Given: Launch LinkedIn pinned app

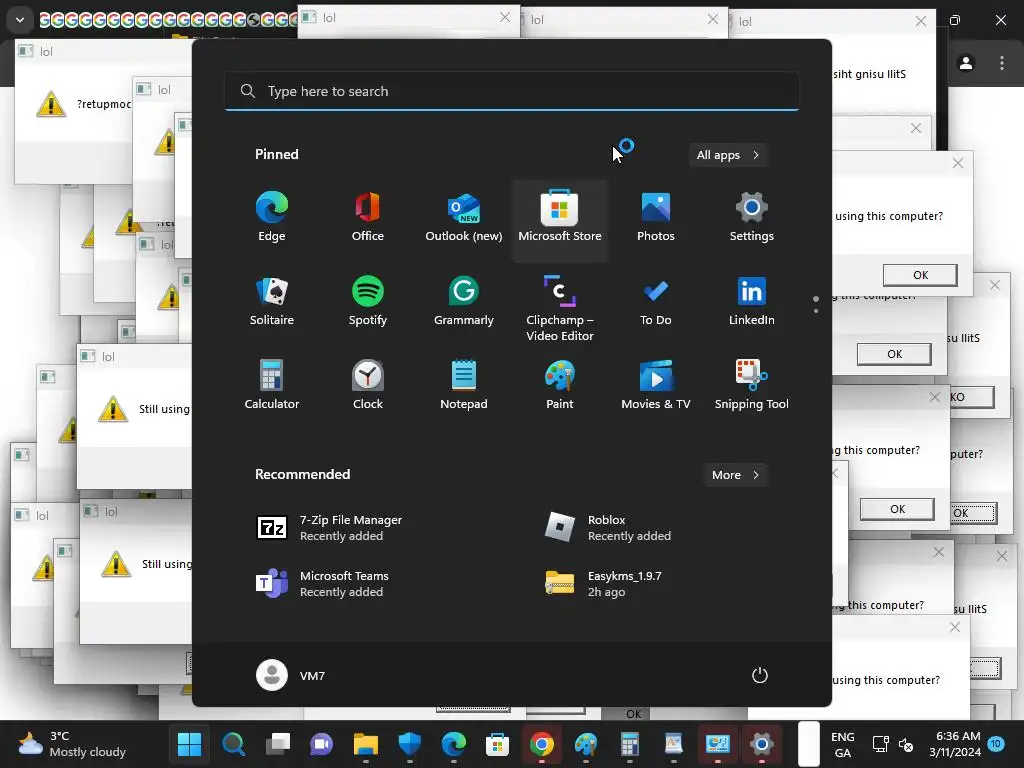Looking at the screenshot, I should point(752,301).
